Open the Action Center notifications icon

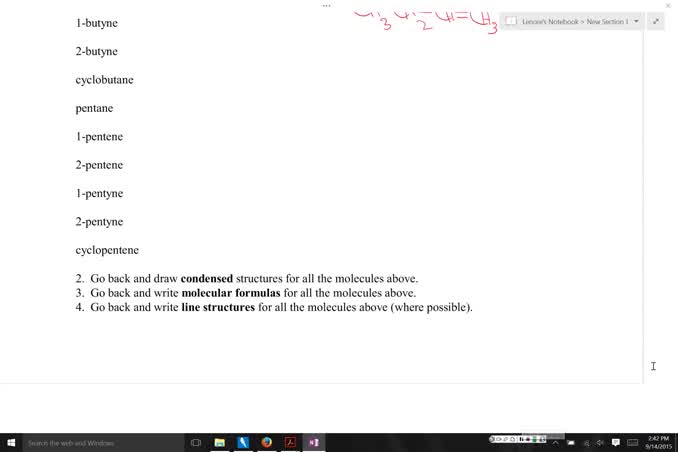[x=616, y=442]
